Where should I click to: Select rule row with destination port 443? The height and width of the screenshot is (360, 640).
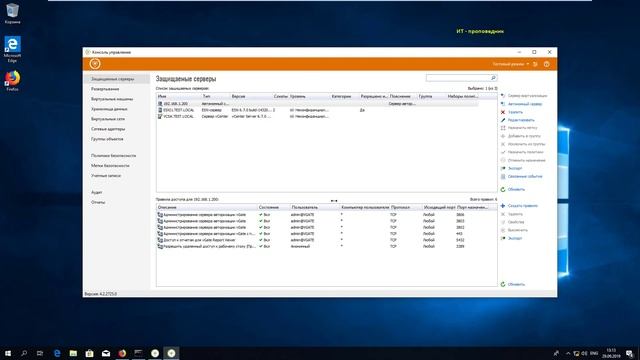pyautogui.click(x=327, y=234)
